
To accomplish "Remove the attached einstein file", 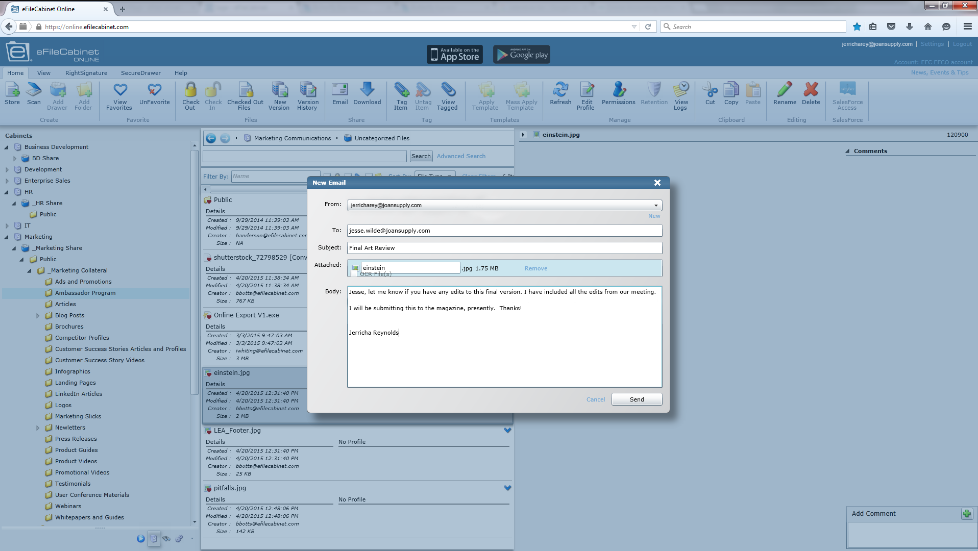I will 536,268.
